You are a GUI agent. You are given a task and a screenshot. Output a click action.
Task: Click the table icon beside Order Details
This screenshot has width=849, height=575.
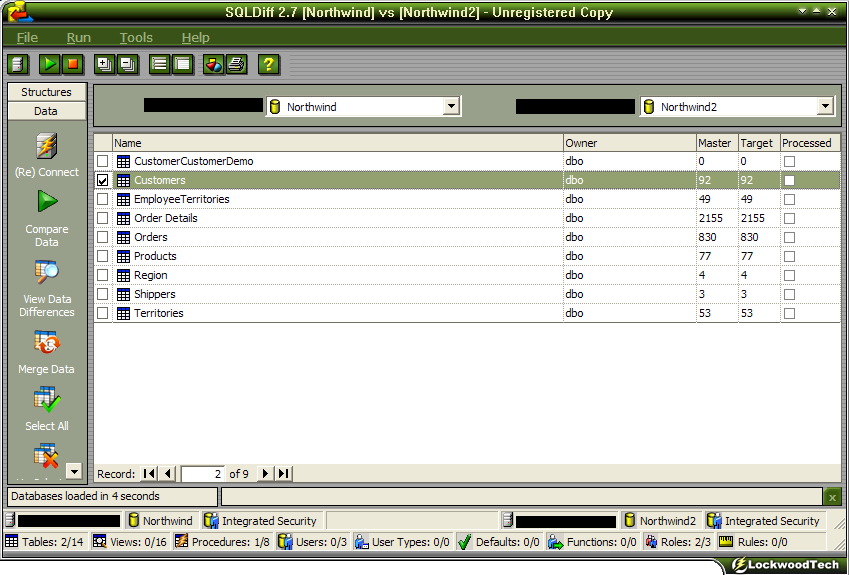click(x=123, y=218)
